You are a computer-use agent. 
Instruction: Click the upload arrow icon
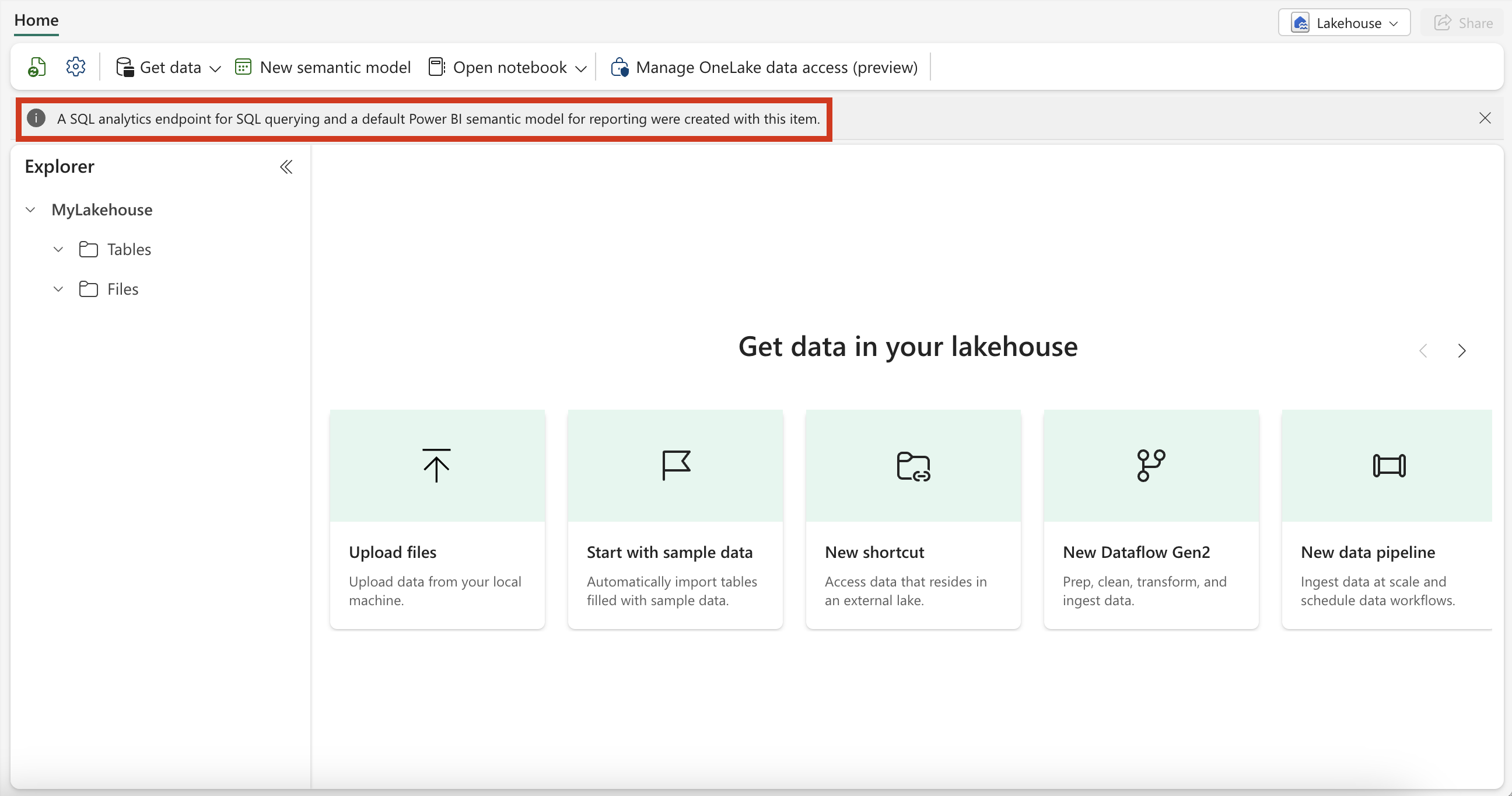tap(436, 466)
